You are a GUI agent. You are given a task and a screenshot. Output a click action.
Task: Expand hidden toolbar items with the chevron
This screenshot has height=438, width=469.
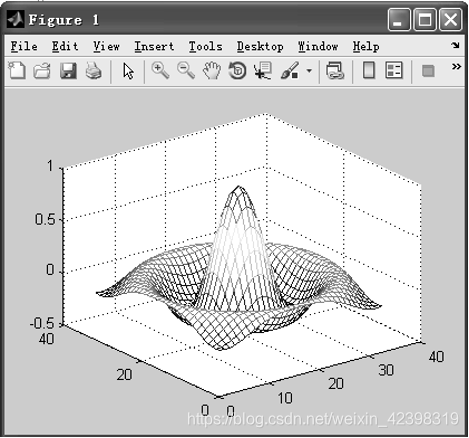pos(456,67)
